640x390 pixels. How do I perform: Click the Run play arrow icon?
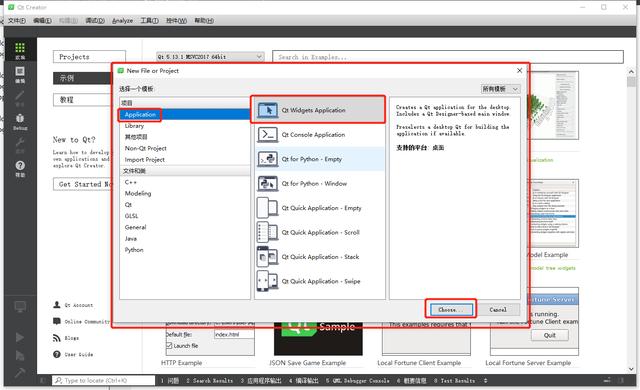[19, 337]
